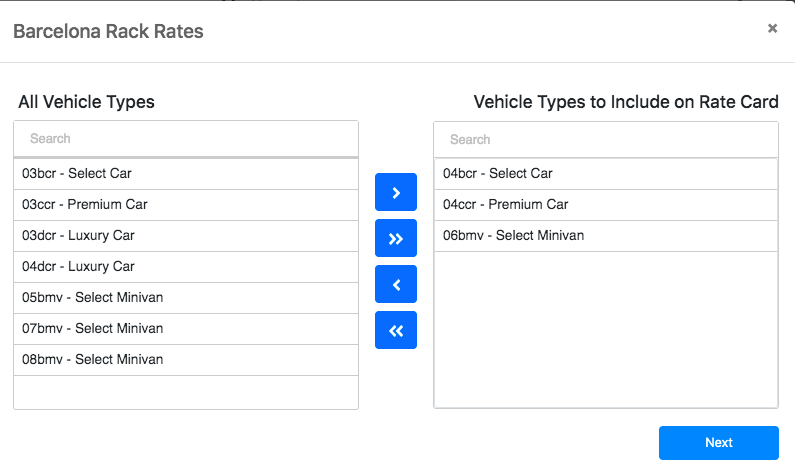Click empty row below 08bmv in left list
The image size is (795, 472).
point(186,392)
